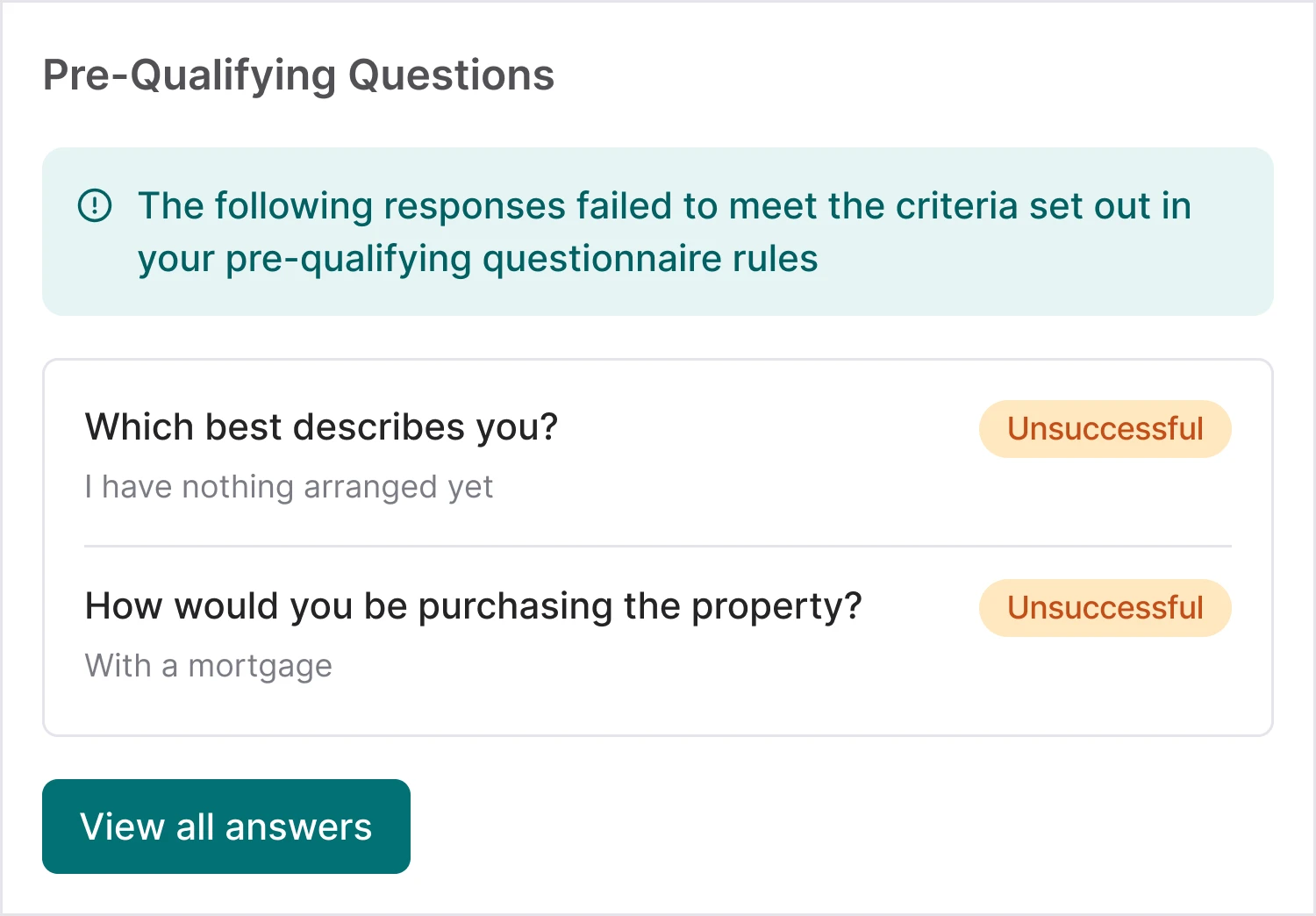Select the answer 'I have nothing arranged yet'
The height and width of the screenshot is (916, 1316).
(x=290, y=487)
